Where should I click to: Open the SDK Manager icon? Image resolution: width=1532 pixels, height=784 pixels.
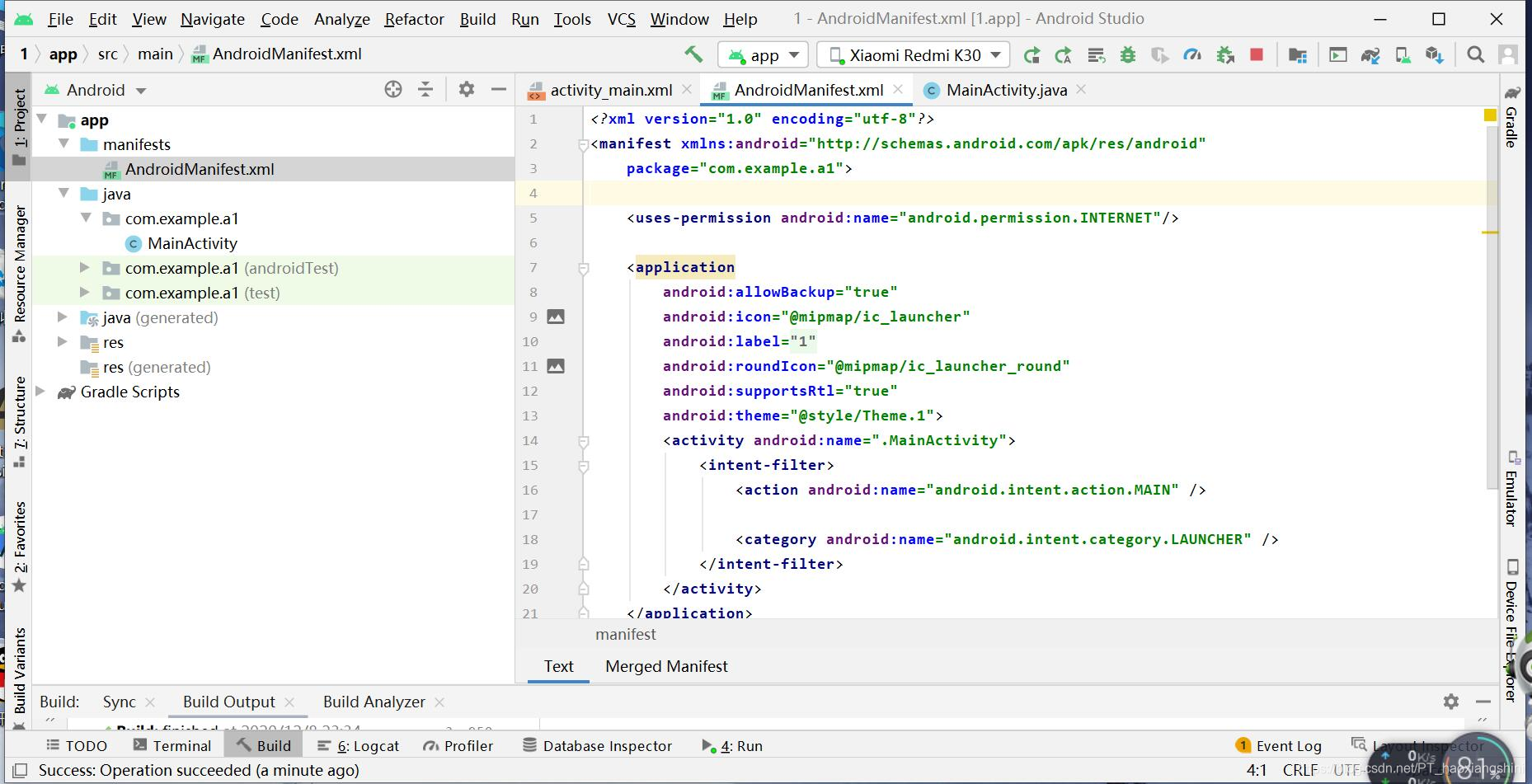1435,55
